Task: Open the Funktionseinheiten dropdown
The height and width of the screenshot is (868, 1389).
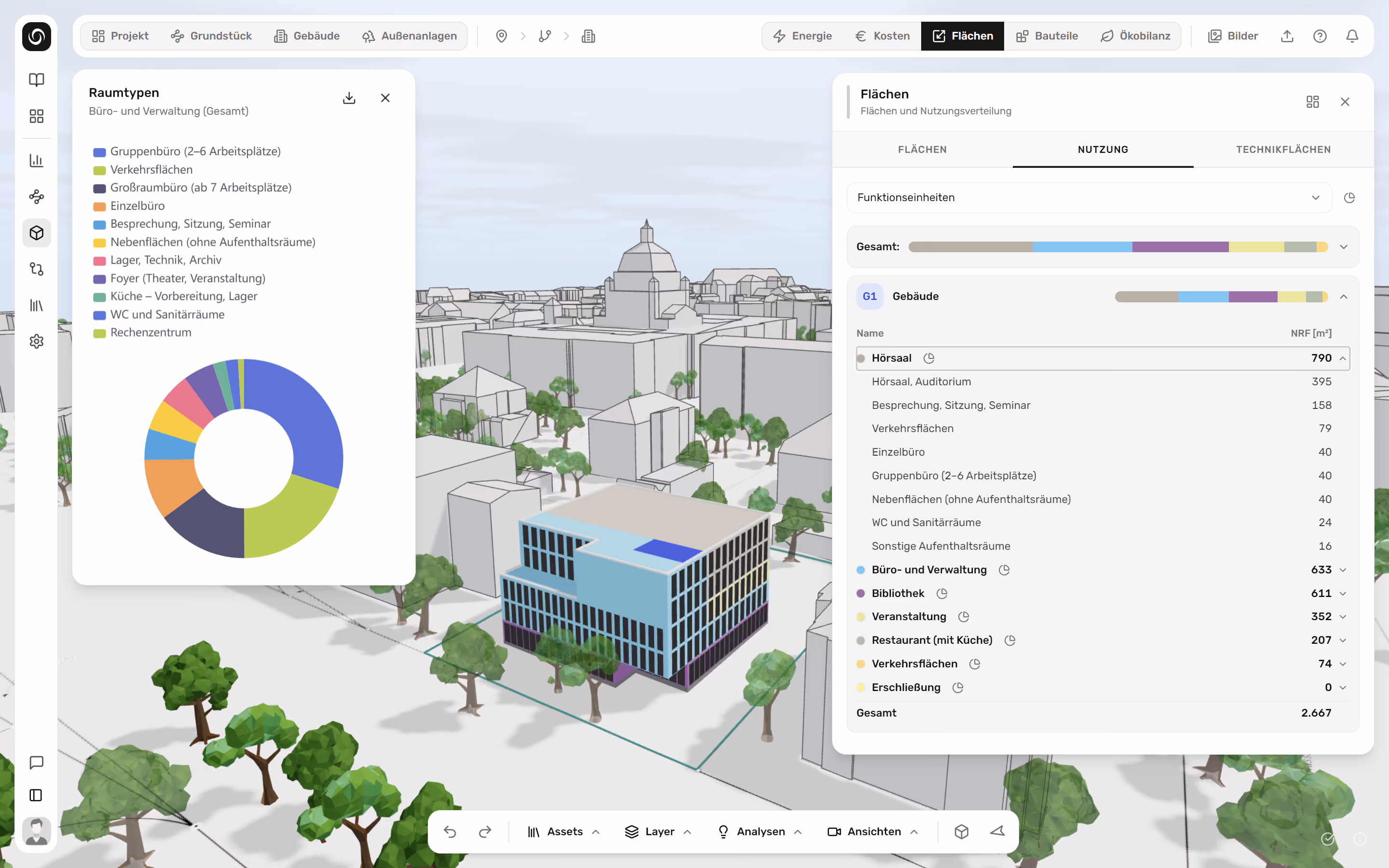Action: click(x=1089, y=198)
